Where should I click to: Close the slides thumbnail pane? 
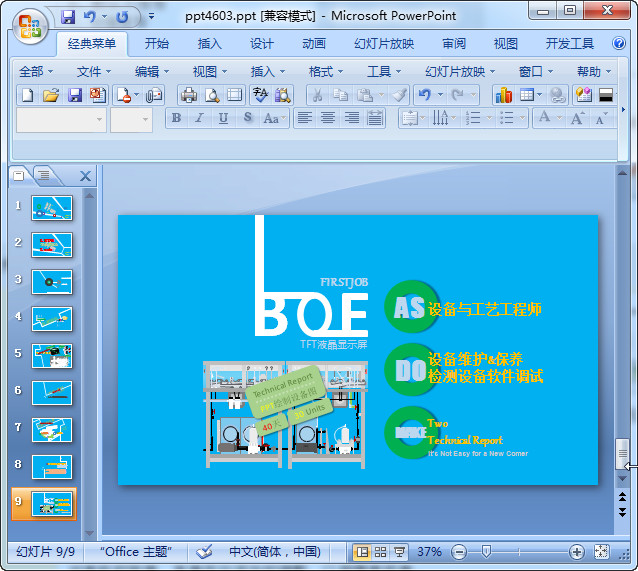point(85,176)
